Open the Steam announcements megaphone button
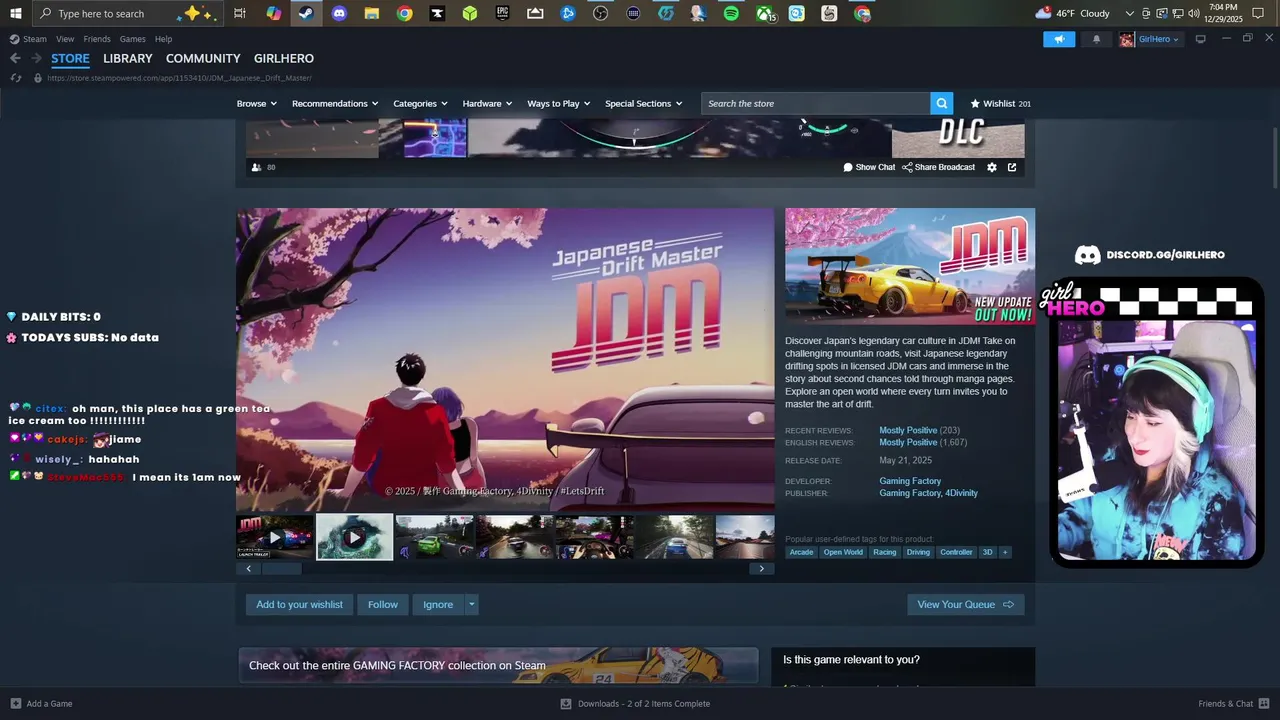 pos(1059,39)
